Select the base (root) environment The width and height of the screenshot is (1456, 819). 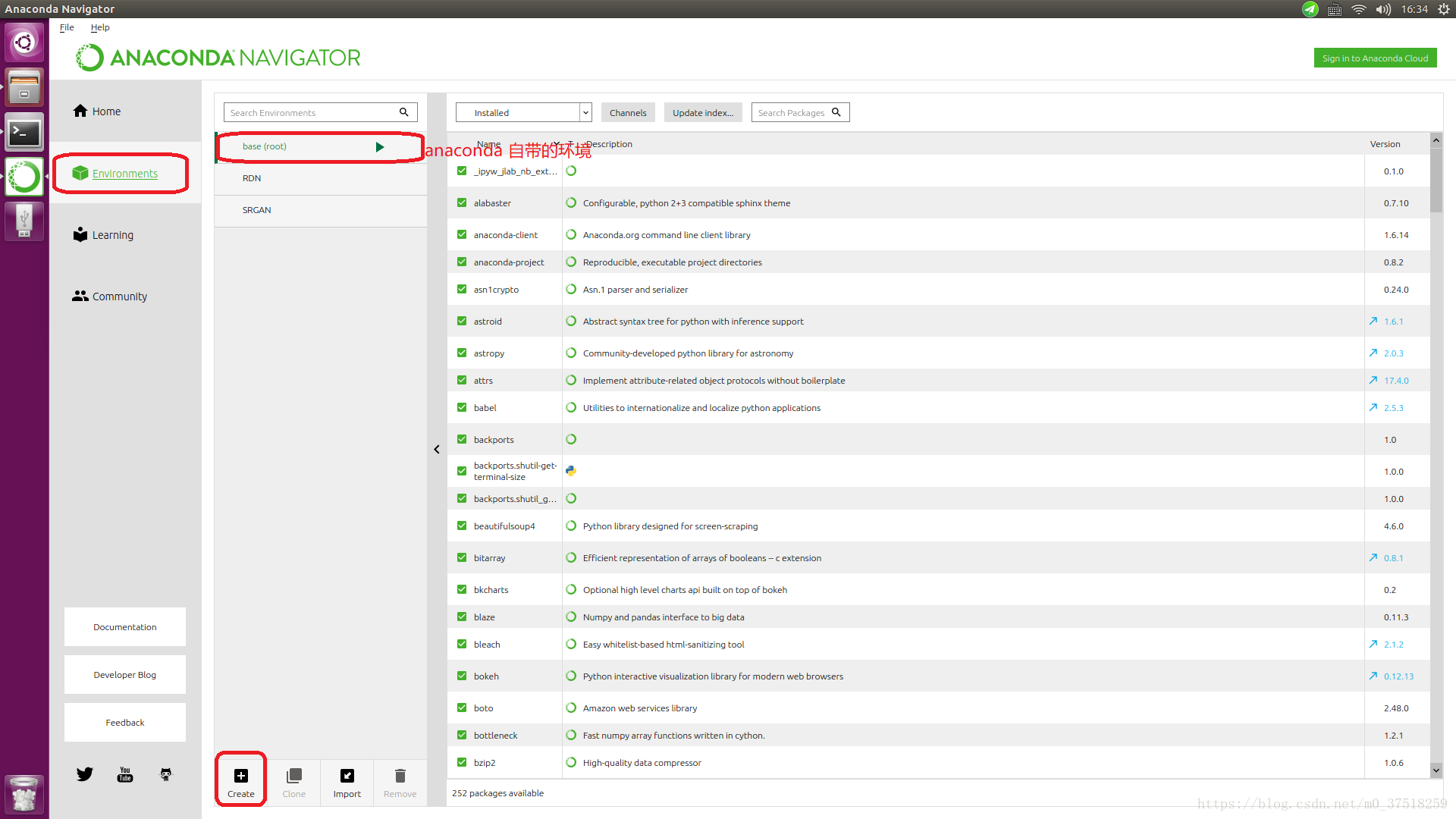coord(321,147)
